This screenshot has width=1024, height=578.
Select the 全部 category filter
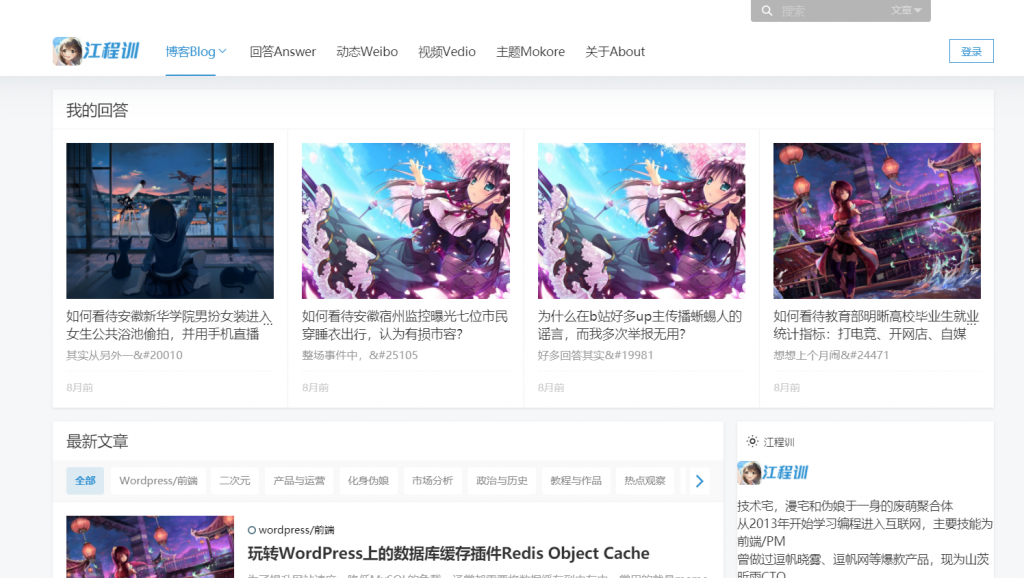pyautogui.click(x=84, y=481)
